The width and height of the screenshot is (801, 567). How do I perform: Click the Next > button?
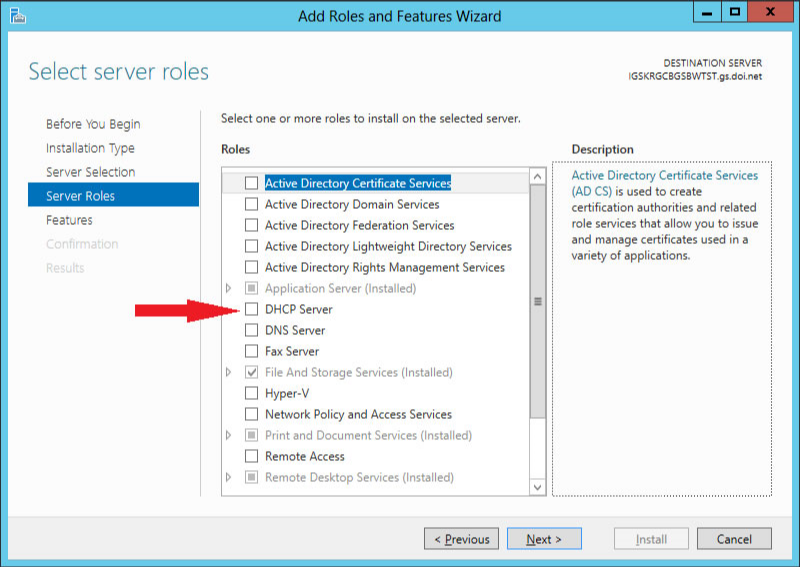pos(544,539)
